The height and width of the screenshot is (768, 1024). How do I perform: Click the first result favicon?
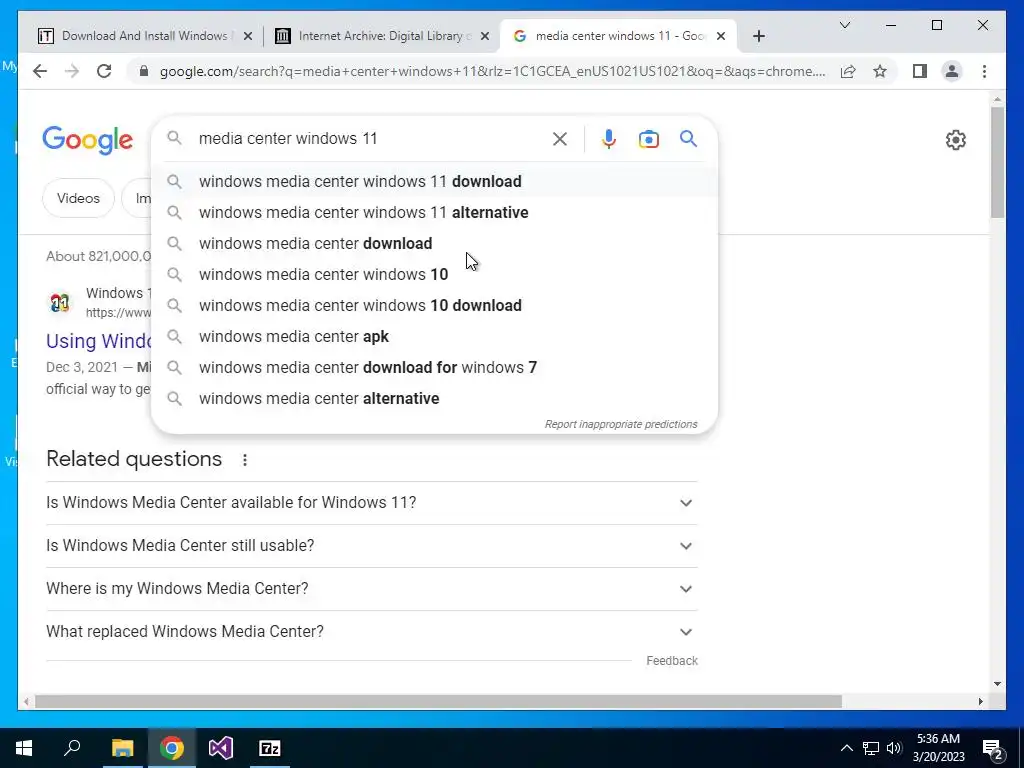coord(60,302)
